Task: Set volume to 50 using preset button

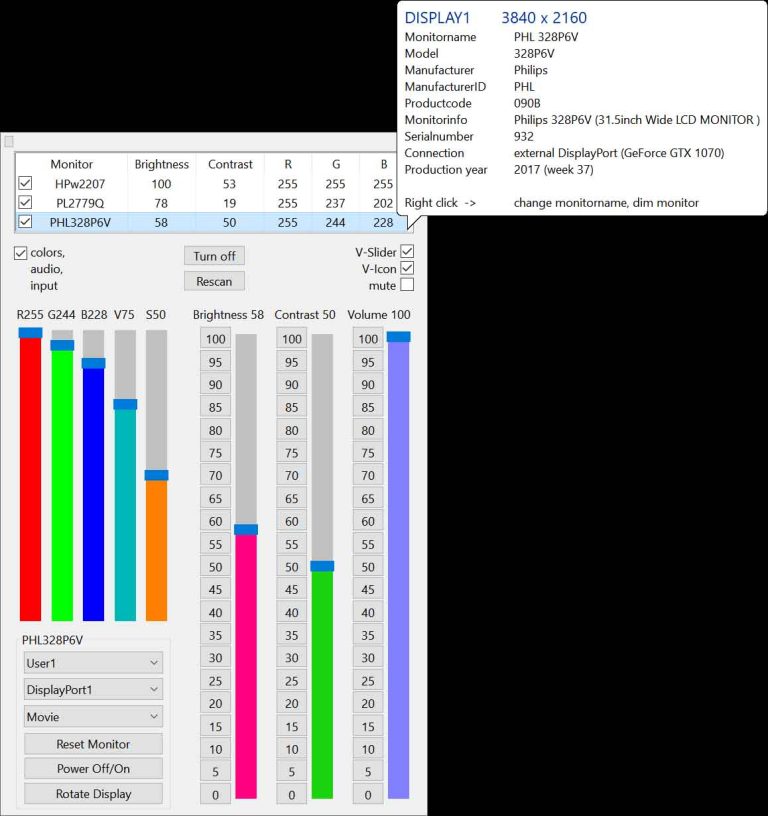Action: [x=368, y=567]
